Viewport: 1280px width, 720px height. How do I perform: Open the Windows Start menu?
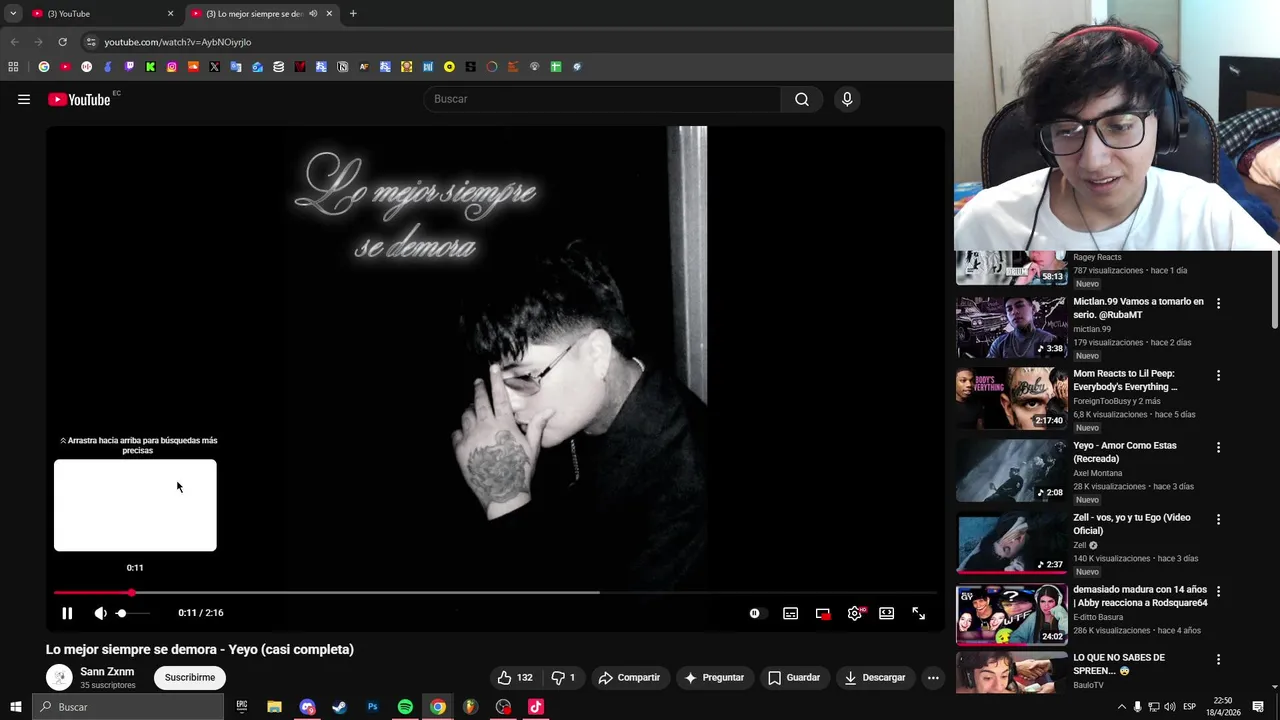tap(15, 707)
